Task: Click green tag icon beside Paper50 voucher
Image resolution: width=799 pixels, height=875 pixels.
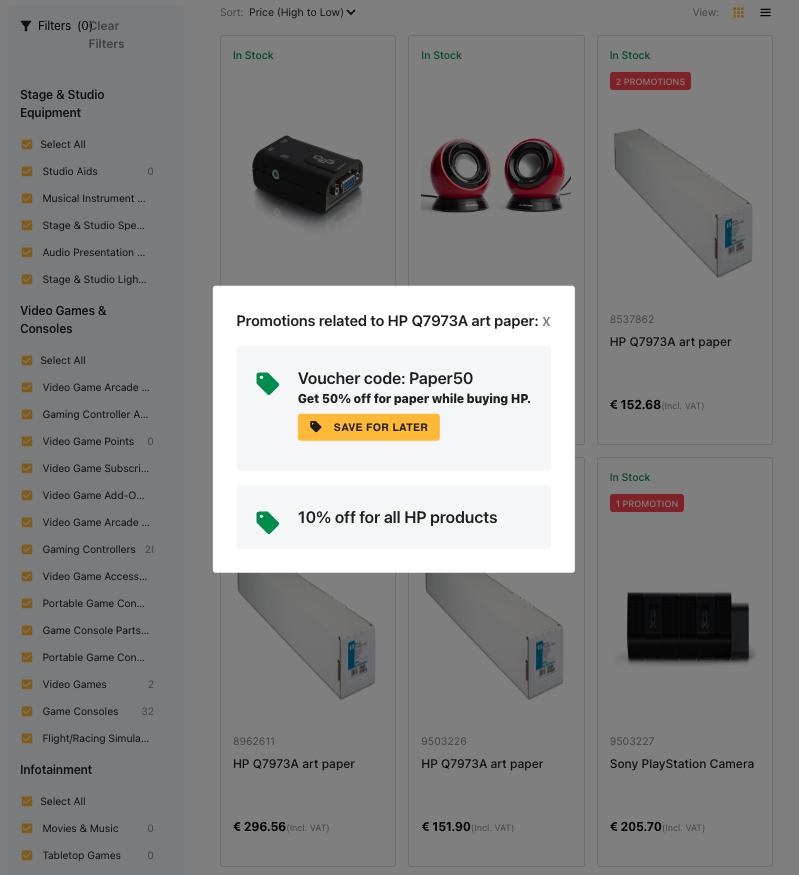Action: (268, 383)
